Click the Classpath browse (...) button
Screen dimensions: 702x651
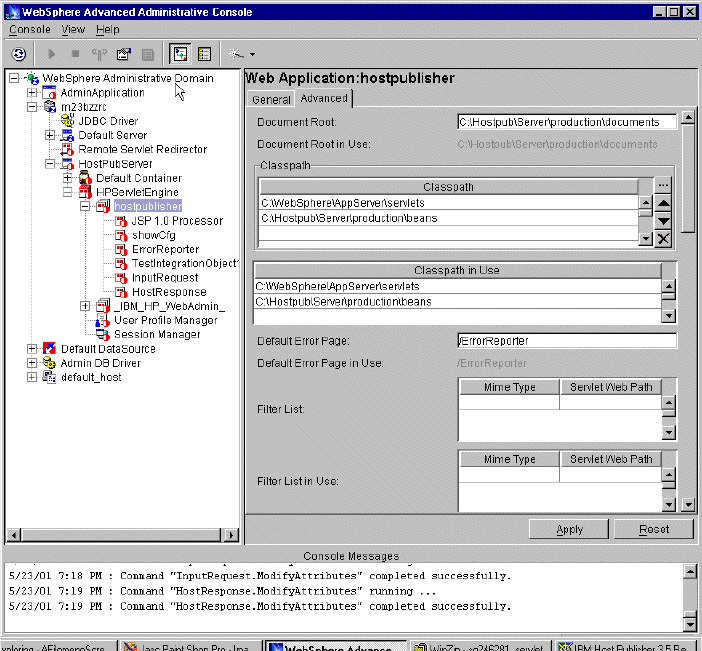pyautogui.click(x=663, y=185)
